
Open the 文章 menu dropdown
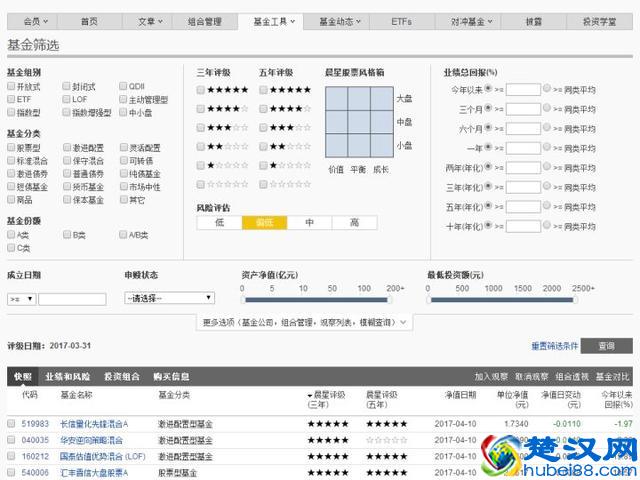coord(147,22)
